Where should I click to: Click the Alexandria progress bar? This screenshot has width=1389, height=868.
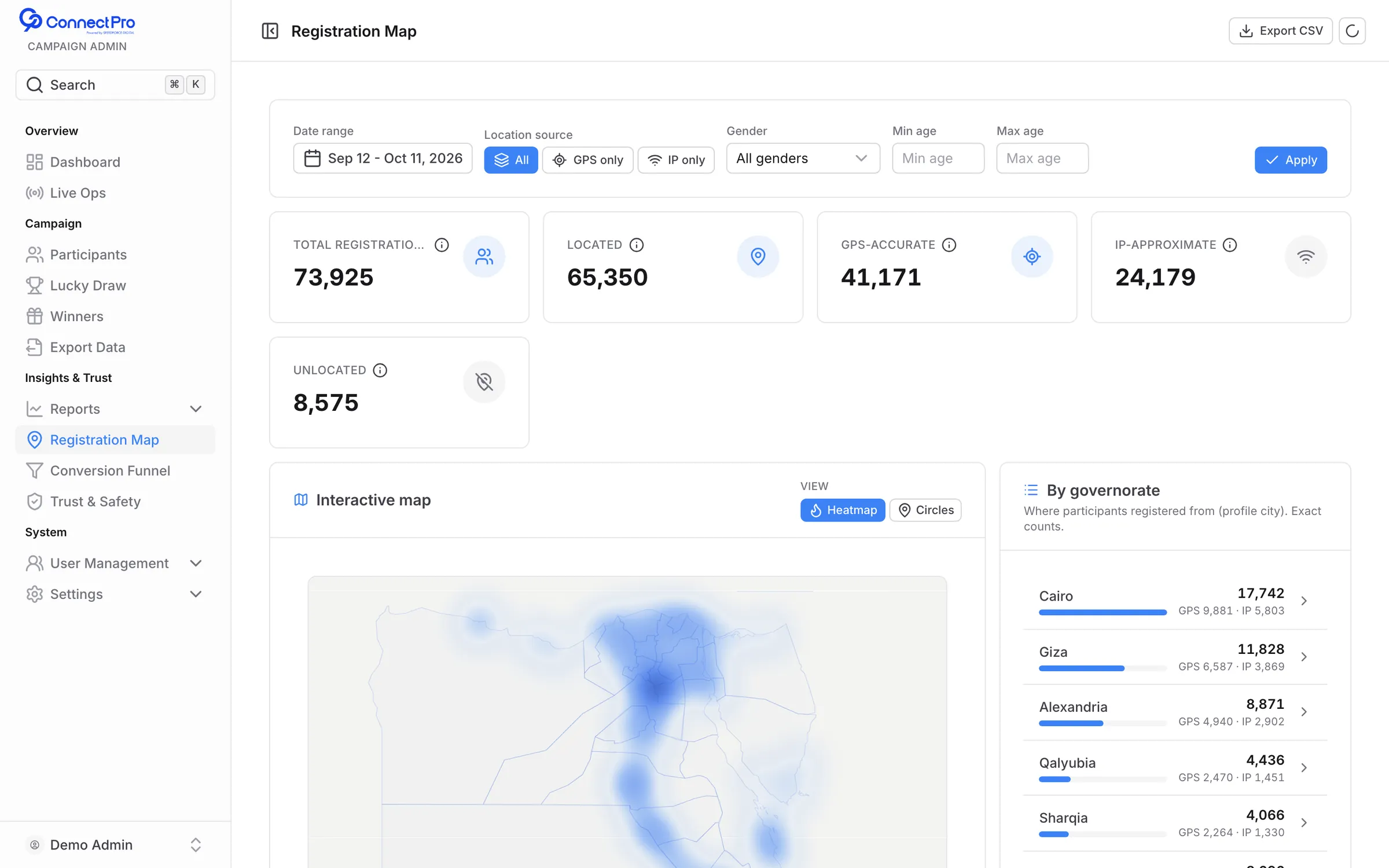click(1103, 723)
